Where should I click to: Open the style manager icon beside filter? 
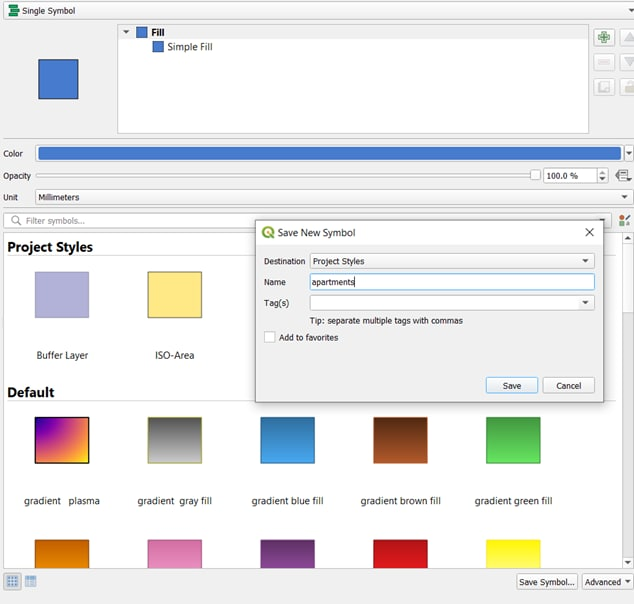point(625,220)
